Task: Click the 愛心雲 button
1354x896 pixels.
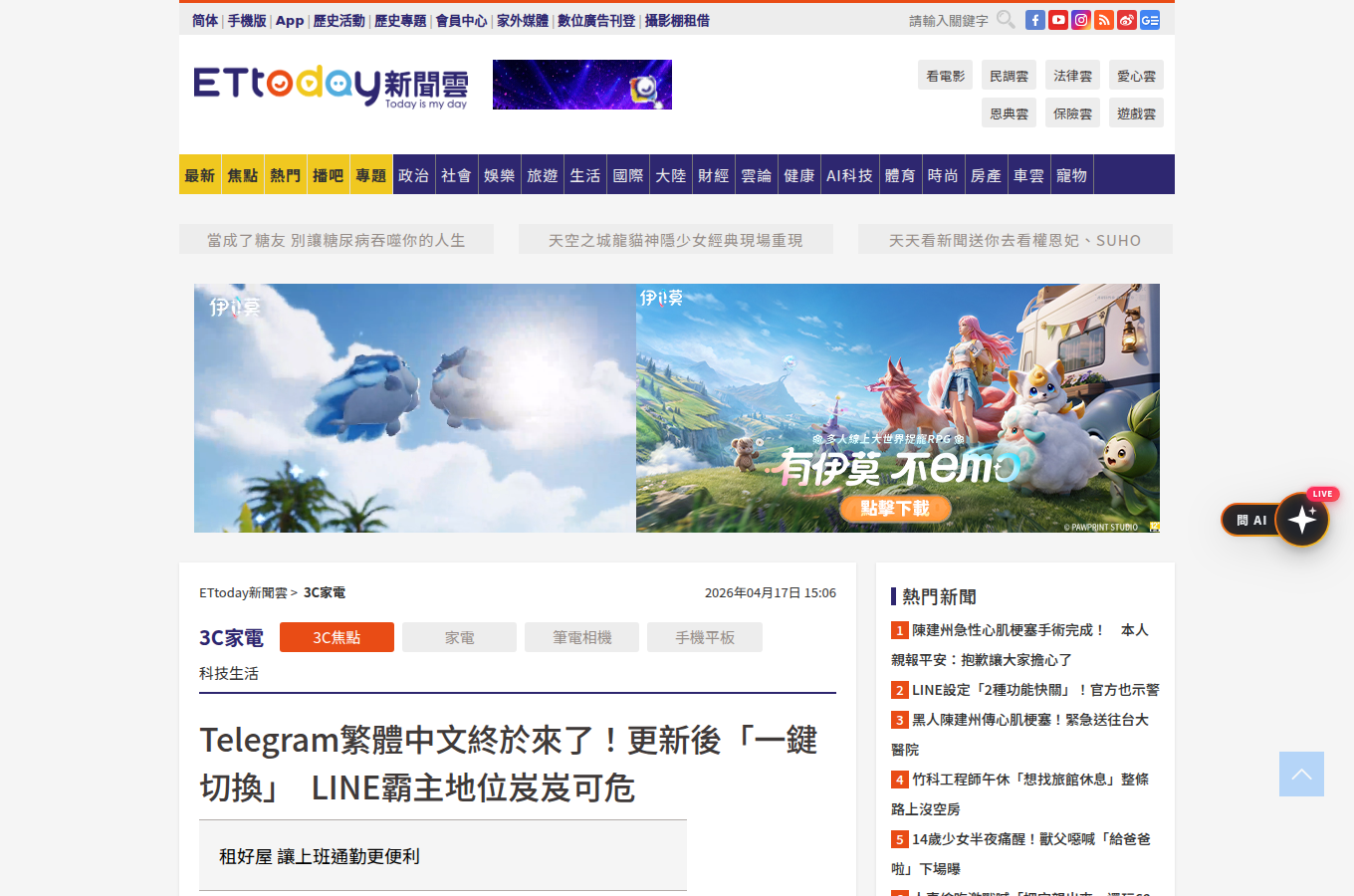Action: pos(1136,76)
